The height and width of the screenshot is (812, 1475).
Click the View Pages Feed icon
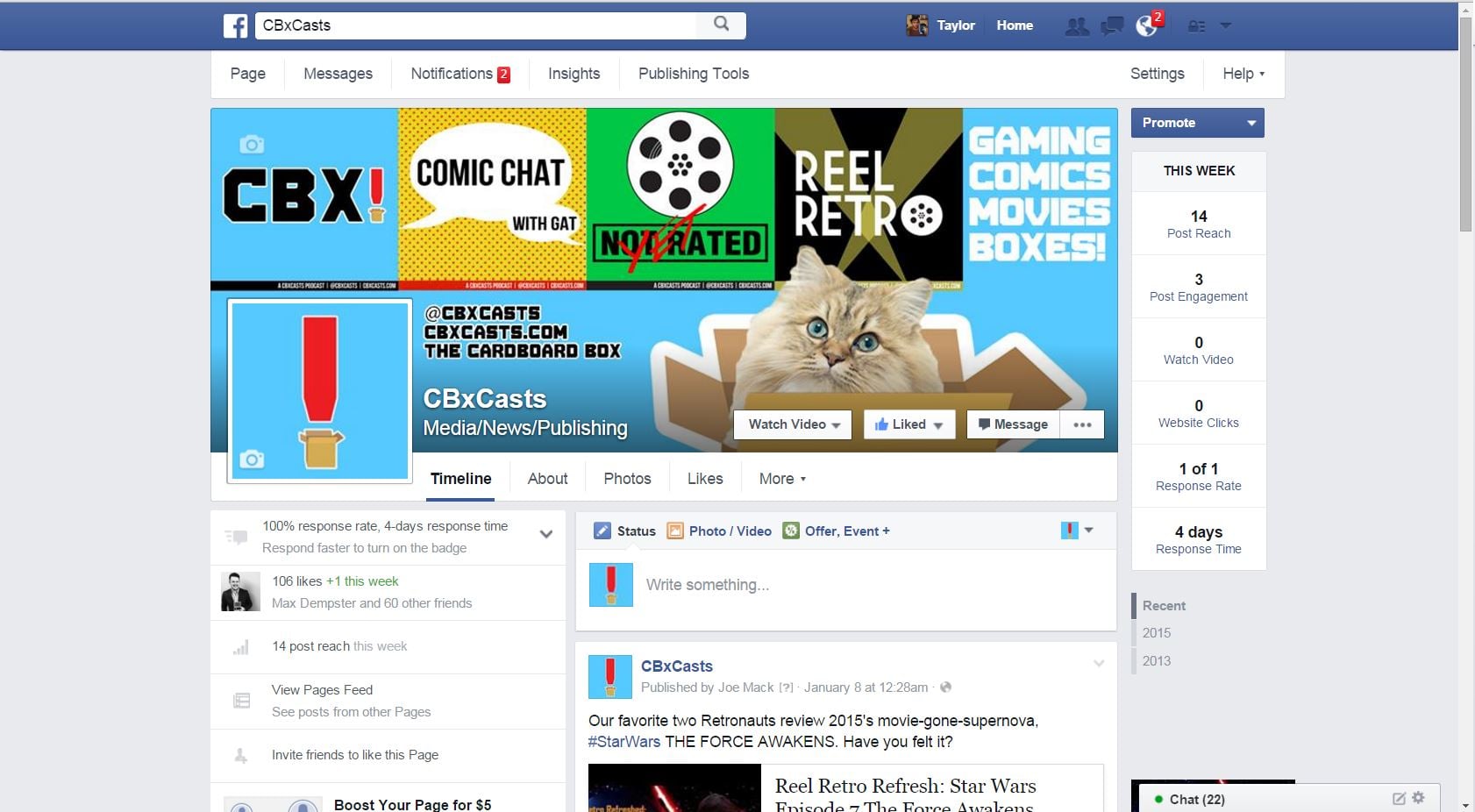(241, 701)
